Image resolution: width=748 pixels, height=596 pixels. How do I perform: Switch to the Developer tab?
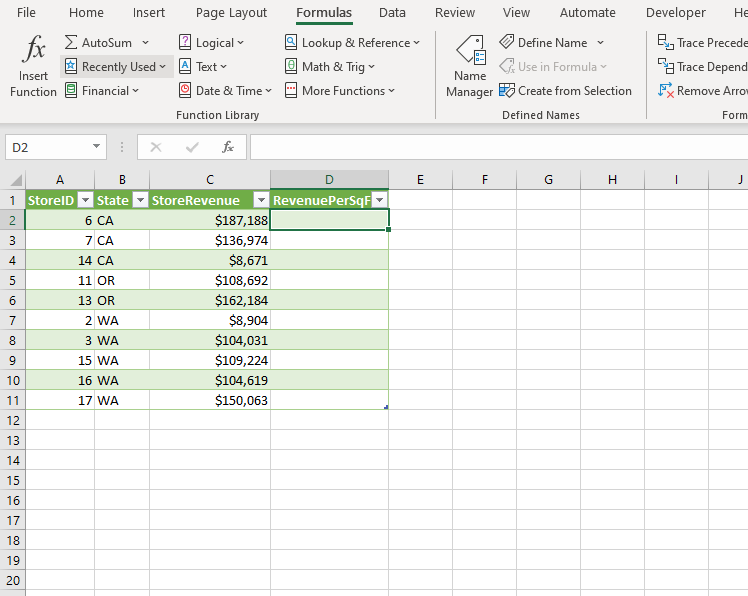(675, 12)
